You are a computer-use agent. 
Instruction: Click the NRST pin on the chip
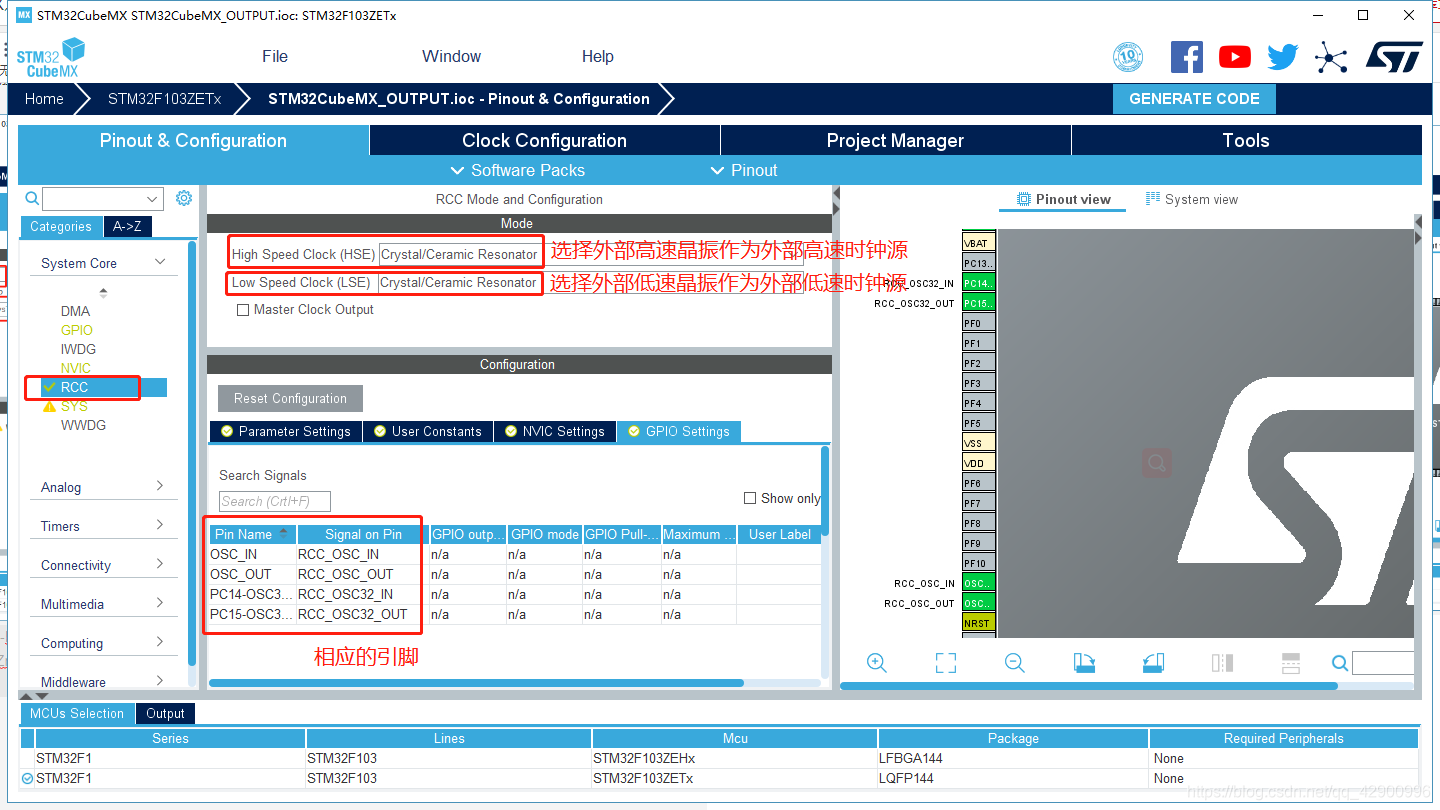pyautogui.click(x=977, y=623)
